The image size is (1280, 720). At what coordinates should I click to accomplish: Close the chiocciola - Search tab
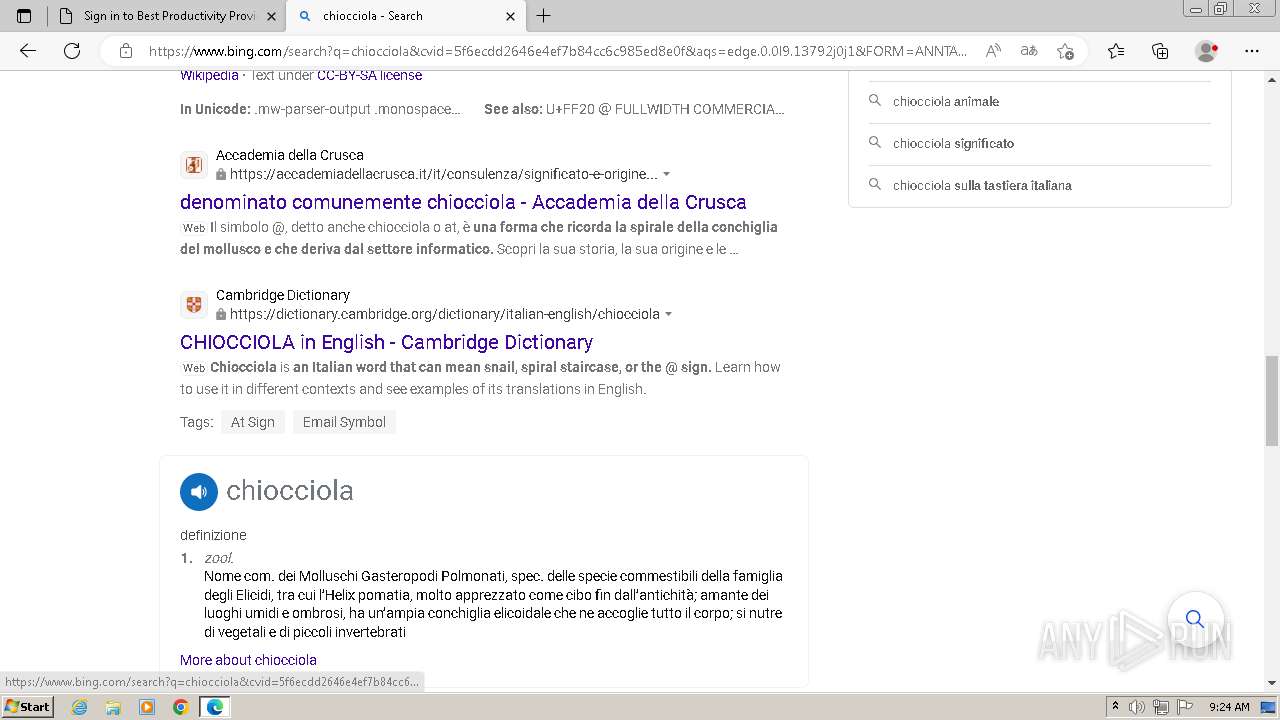[510, 16]
